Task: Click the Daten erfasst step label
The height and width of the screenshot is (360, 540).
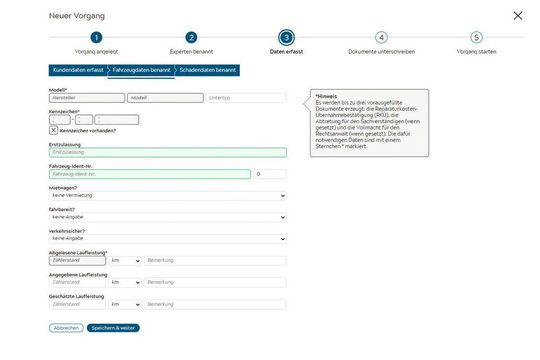Action: click(286, 52)
